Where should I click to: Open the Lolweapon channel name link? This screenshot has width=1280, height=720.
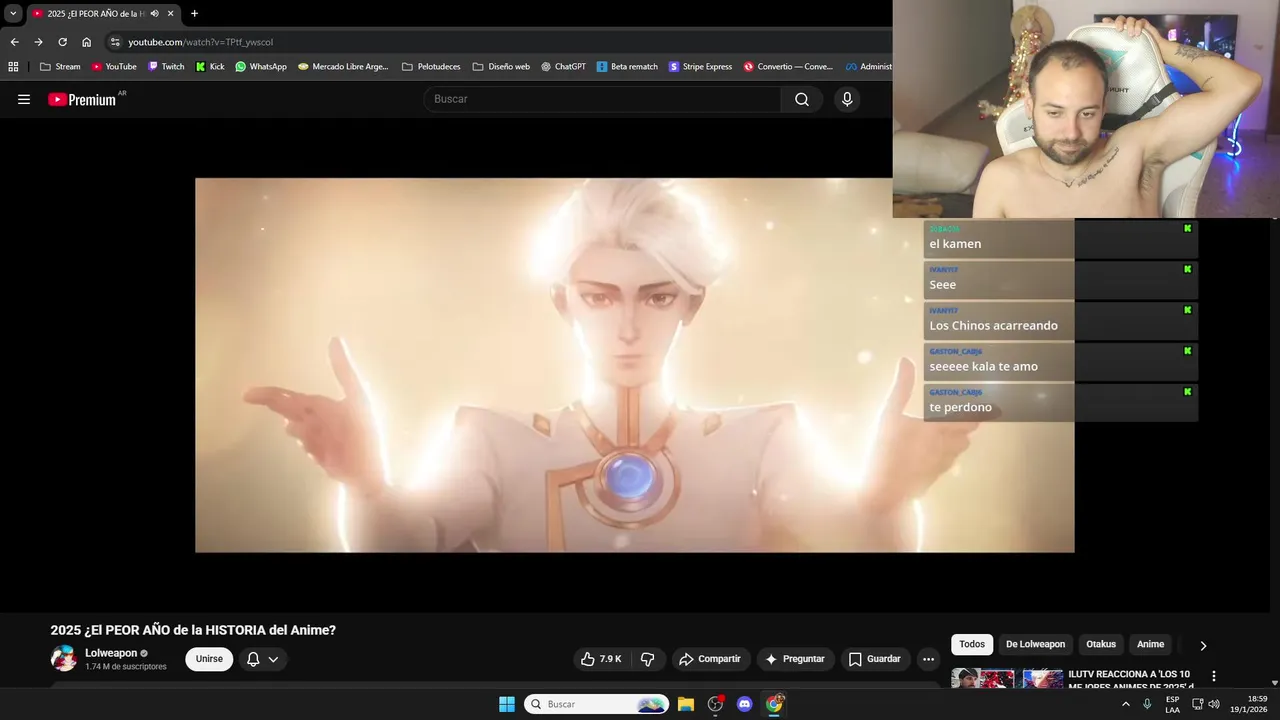pyautogui.click(x=111, y=653)
